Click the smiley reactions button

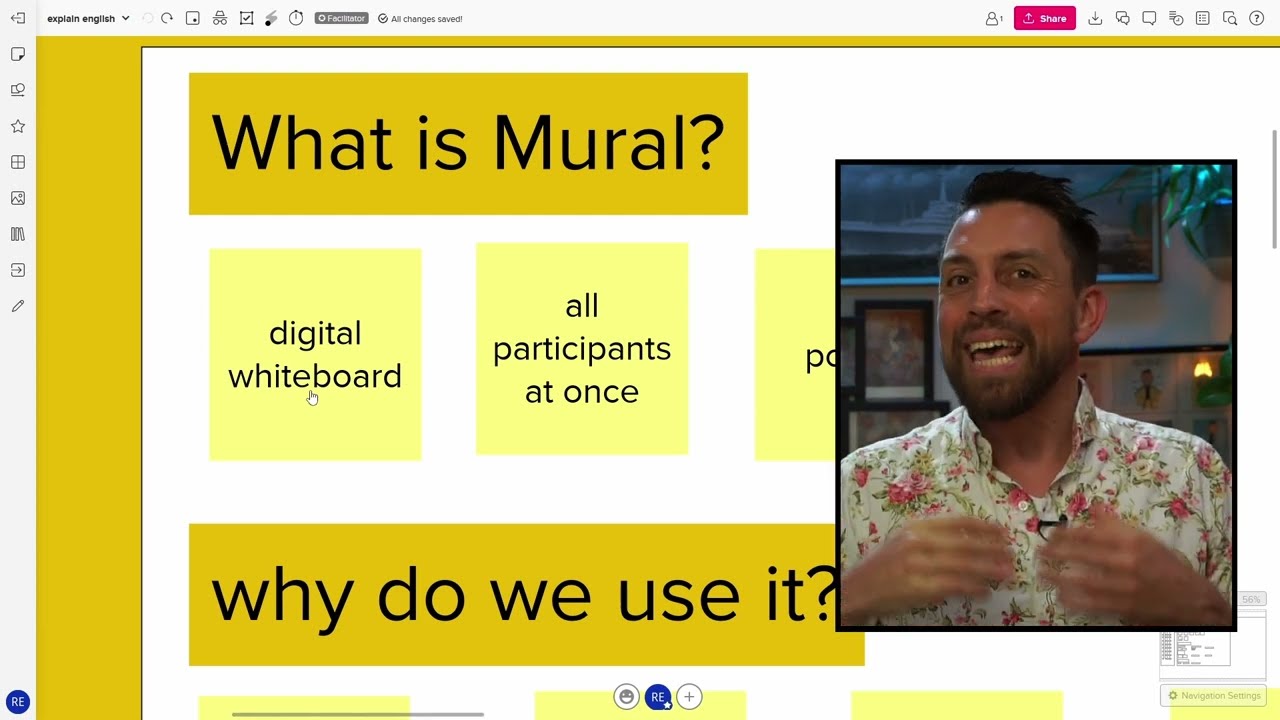pos(627,696)
